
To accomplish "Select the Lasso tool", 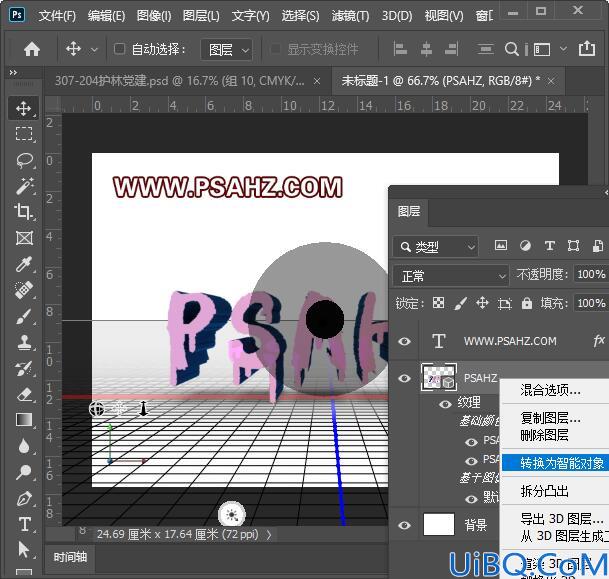I will pyautogui.click(x=24, y=160).
